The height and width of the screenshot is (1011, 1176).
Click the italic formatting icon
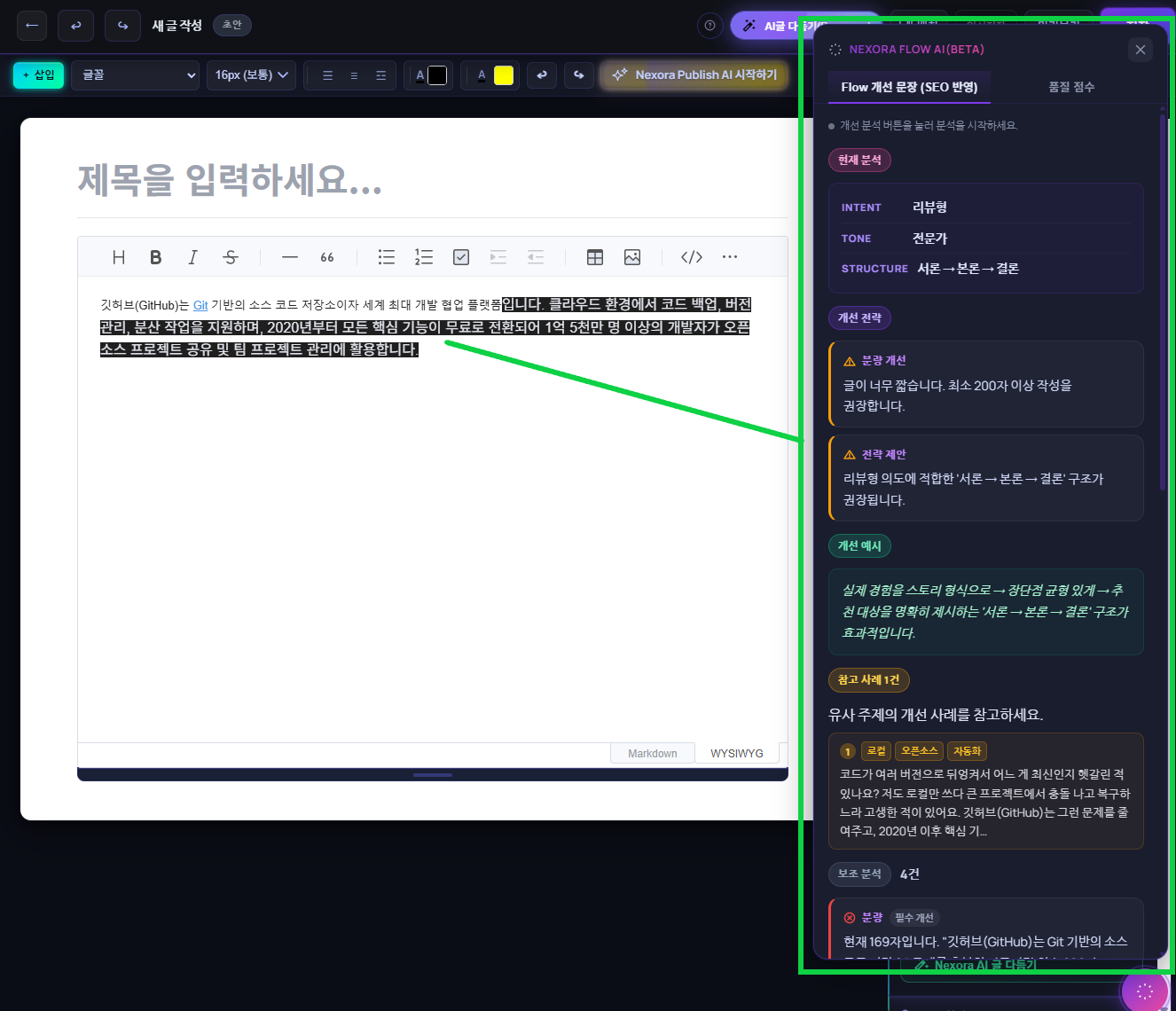(x=192, y=257)
